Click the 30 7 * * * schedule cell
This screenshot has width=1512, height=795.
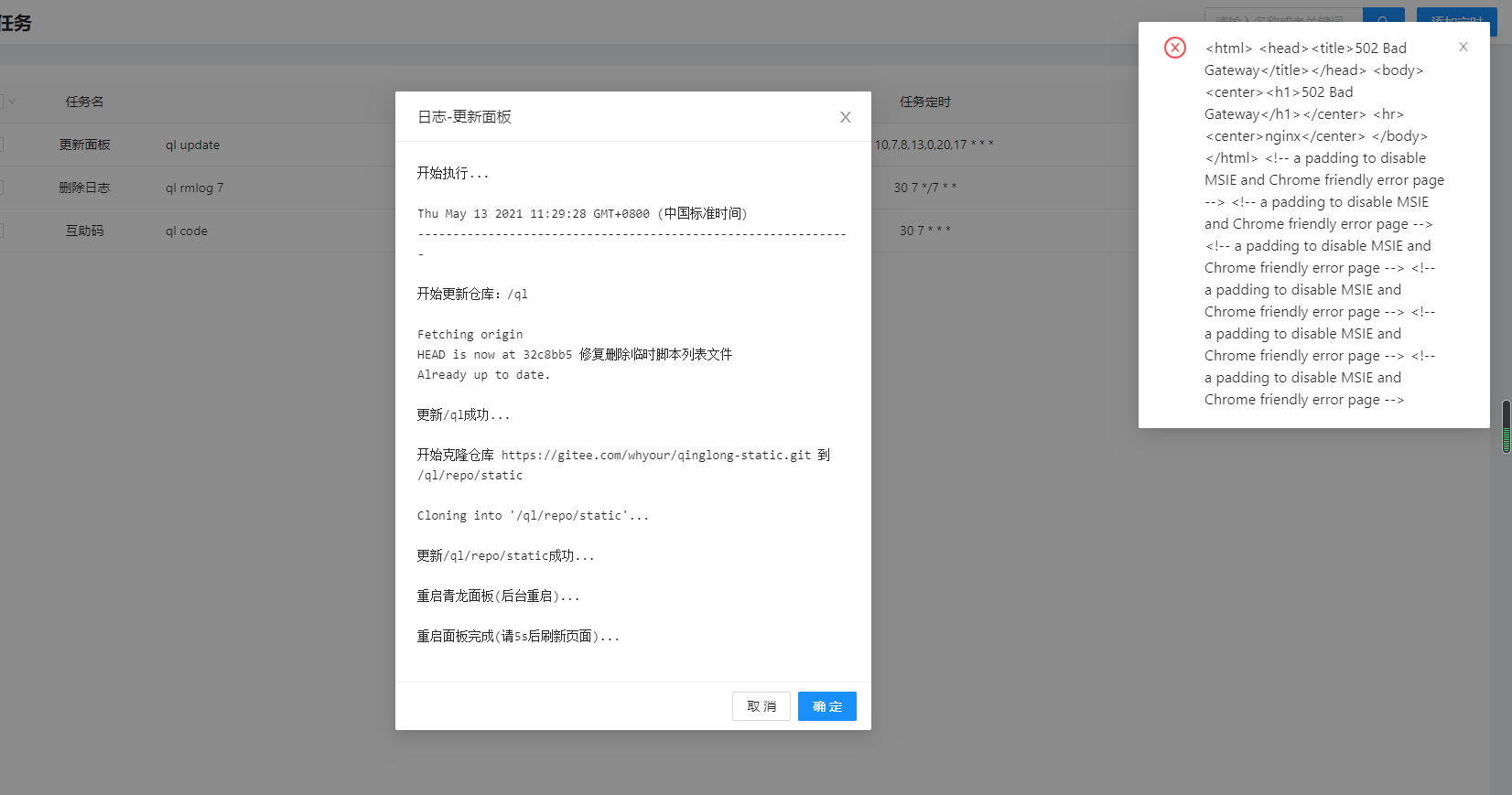point(924,231)
